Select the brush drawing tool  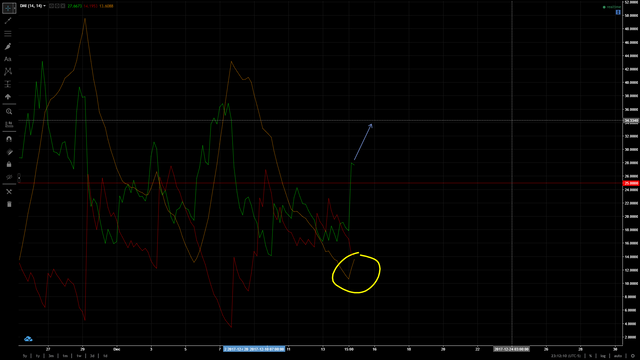pyautogui.click(x=8, y=47)
